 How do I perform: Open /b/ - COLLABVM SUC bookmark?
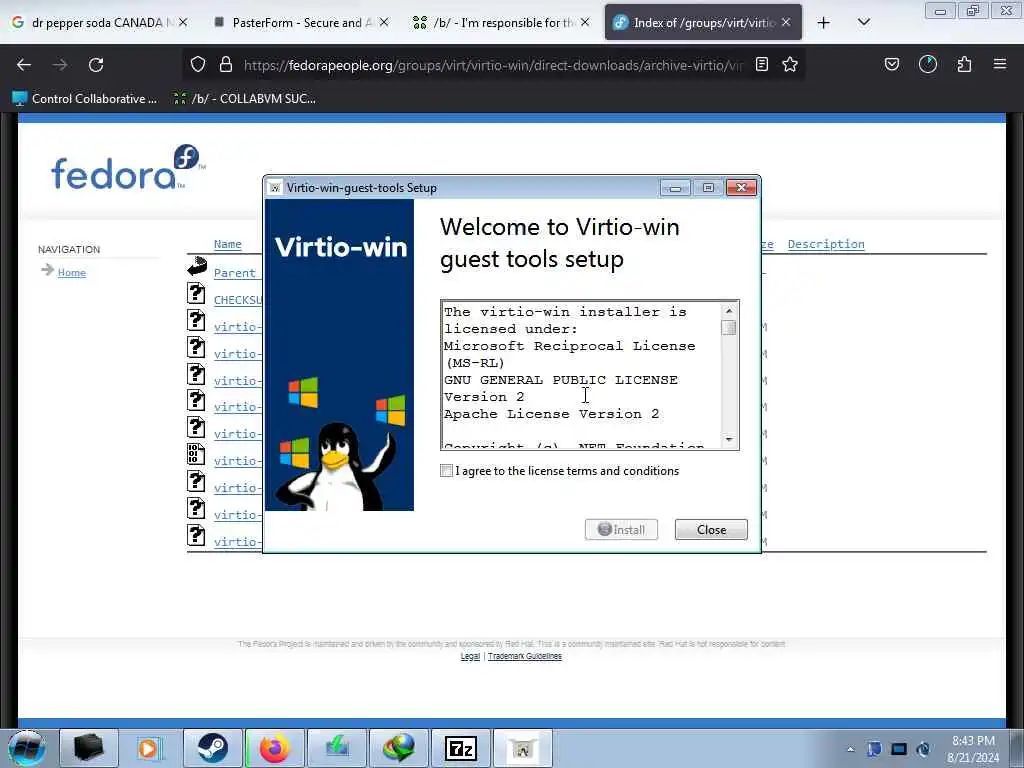244,99
